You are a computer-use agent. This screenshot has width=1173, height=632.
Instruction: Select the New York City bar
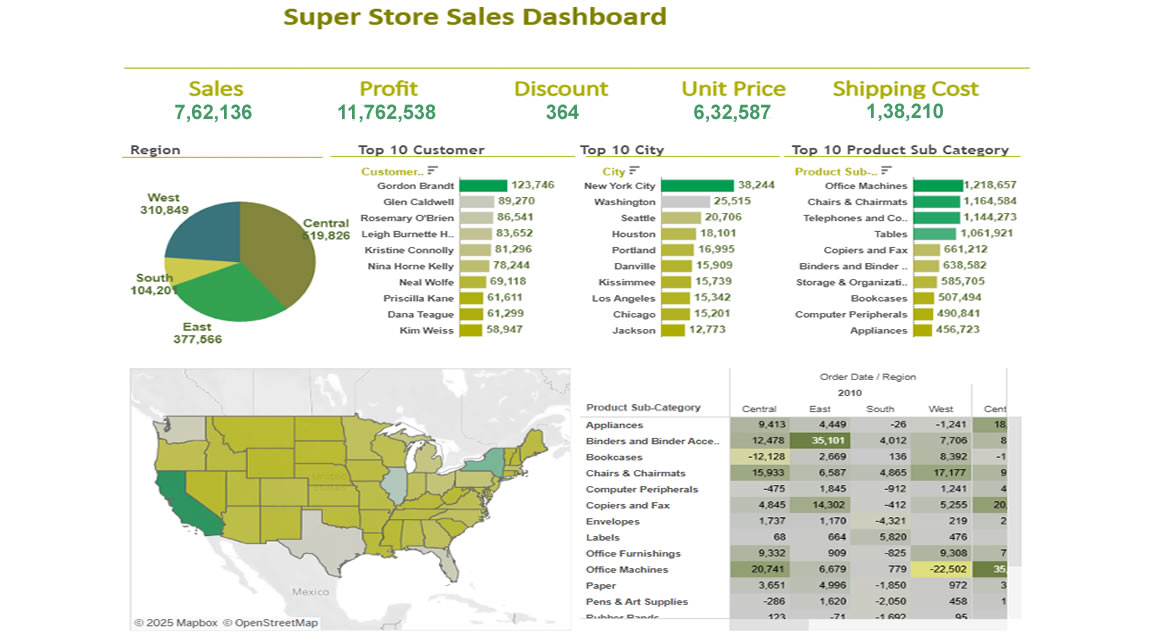[x=697, y=186]
